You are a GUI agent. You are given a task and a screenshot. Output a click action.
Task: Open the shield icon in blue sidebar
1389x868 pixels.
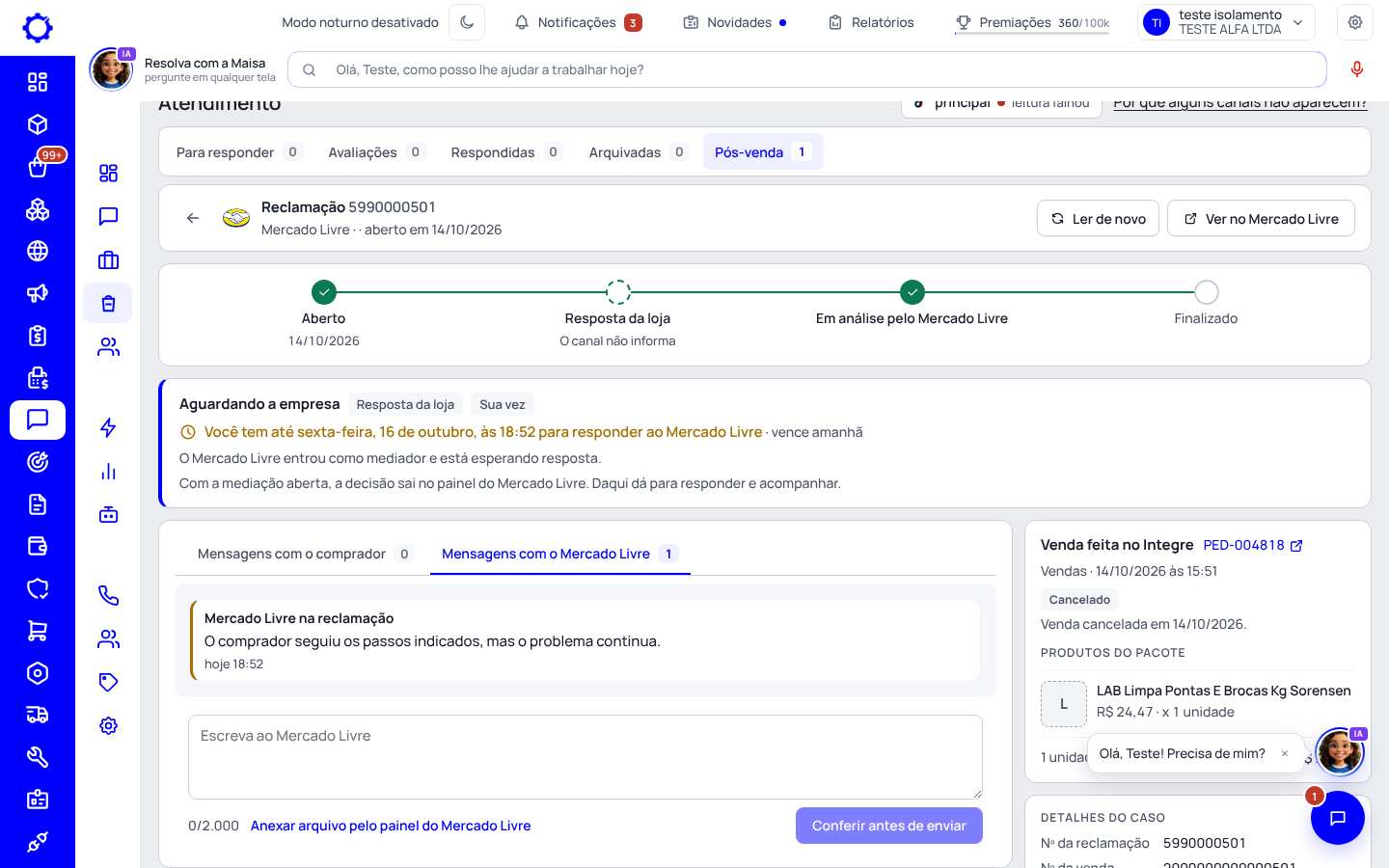click(x=38, y=588)
